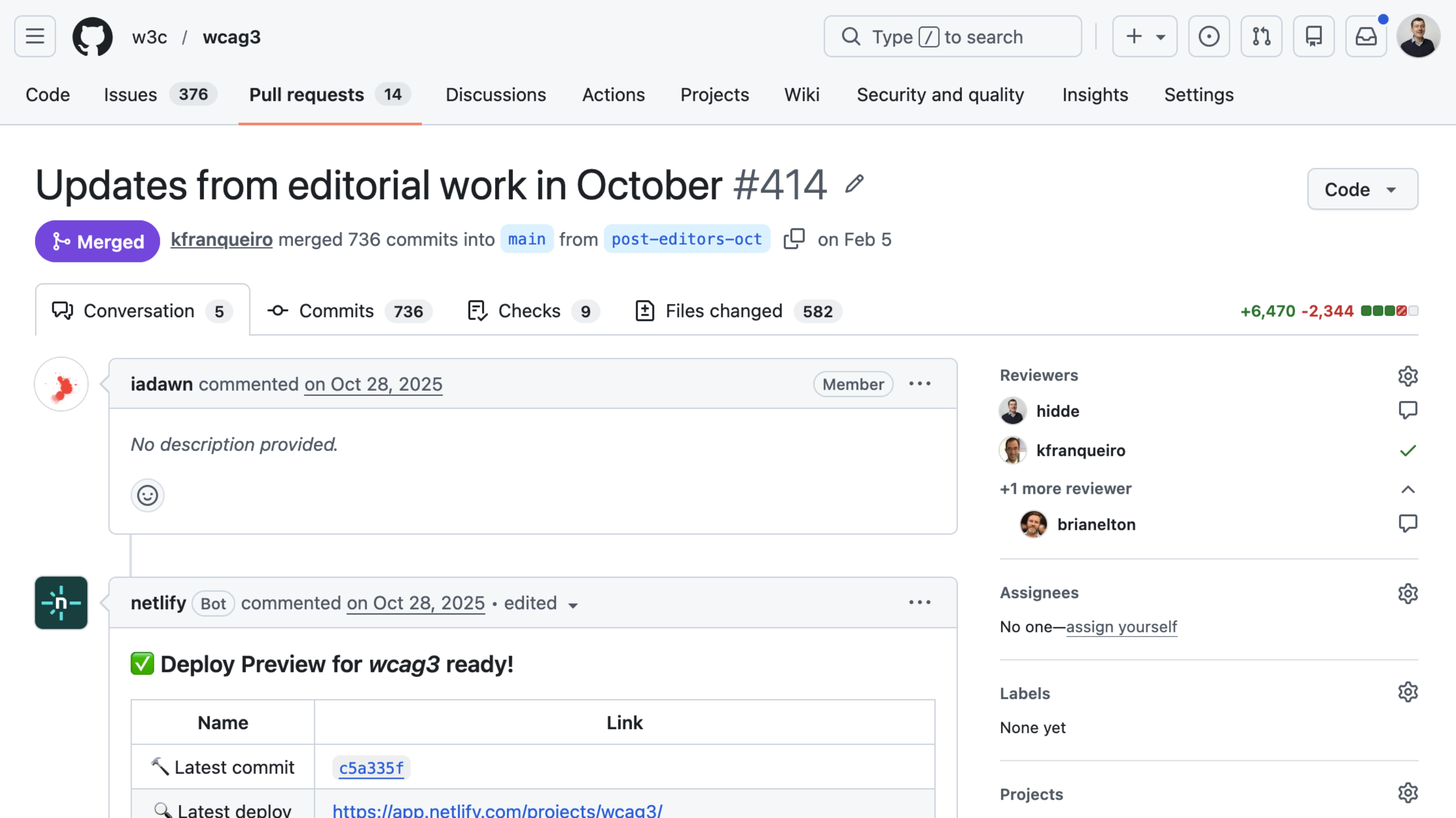Click the netlify author name
The height and width of the screenshot is (818, 1456).
pyautogui.click(x=158, y=603)
